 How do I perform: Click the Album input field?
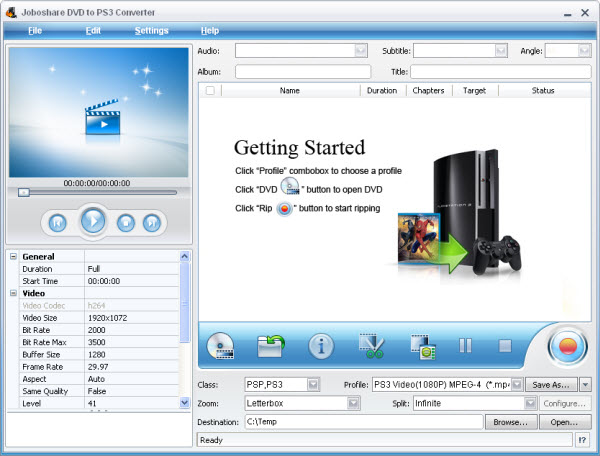pos(303,72)
